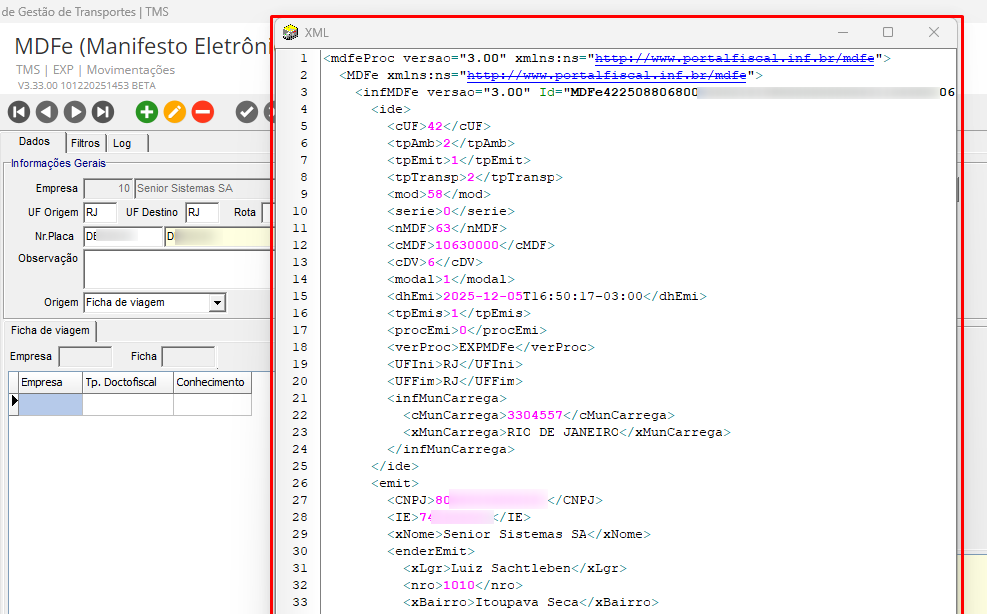Select the highlighted Empresa grid cell
Screen dimensions: 987x614
(50, 404)
